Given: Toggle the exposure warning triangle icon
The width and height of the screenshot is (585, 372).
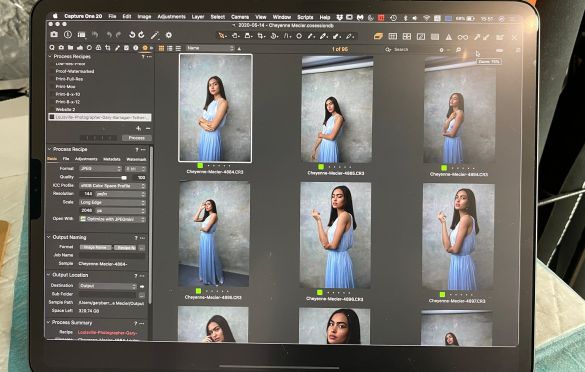Looking at the screenshot, I should pyautogui.click(x=448, y=37).
